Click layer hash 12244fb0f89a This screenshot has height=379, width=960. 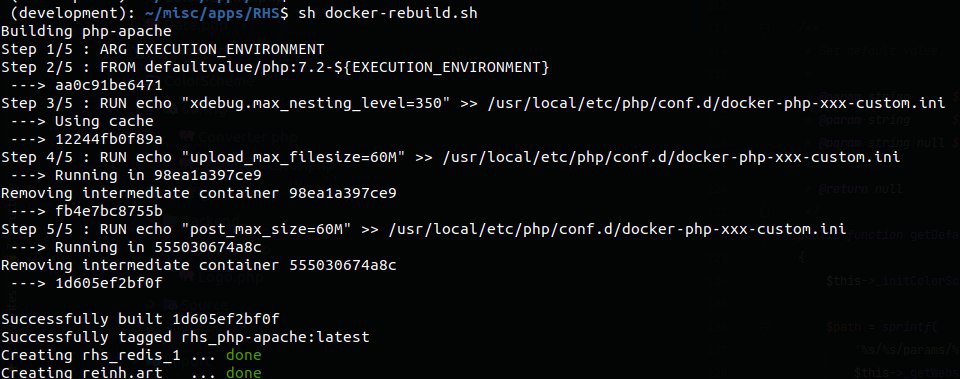(x=109, y=139)
